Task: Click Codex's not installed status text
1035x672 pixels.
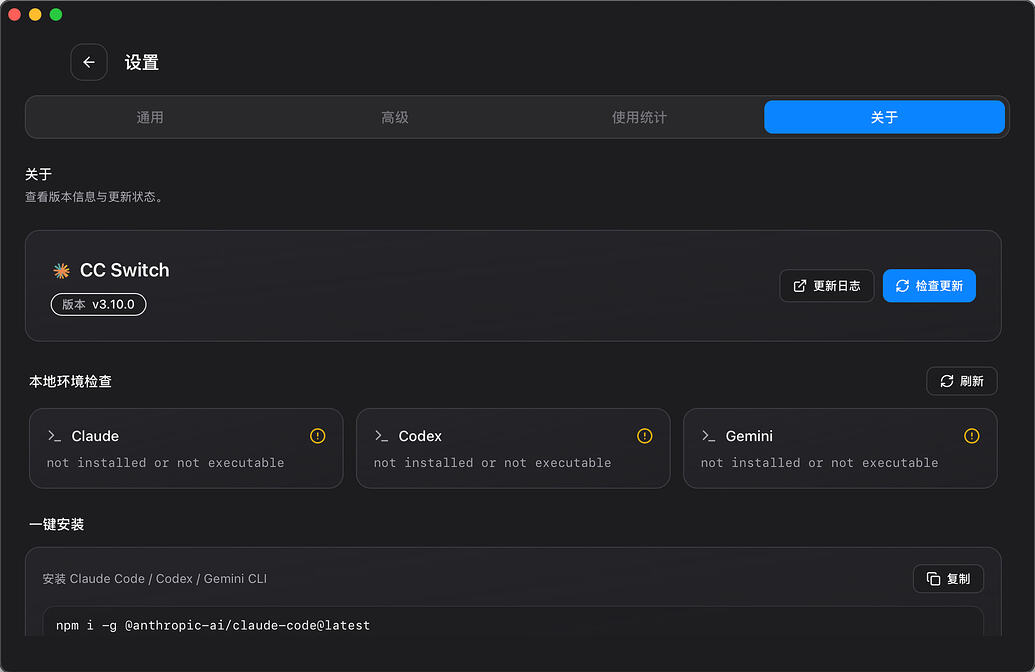Action: (492, 463)
